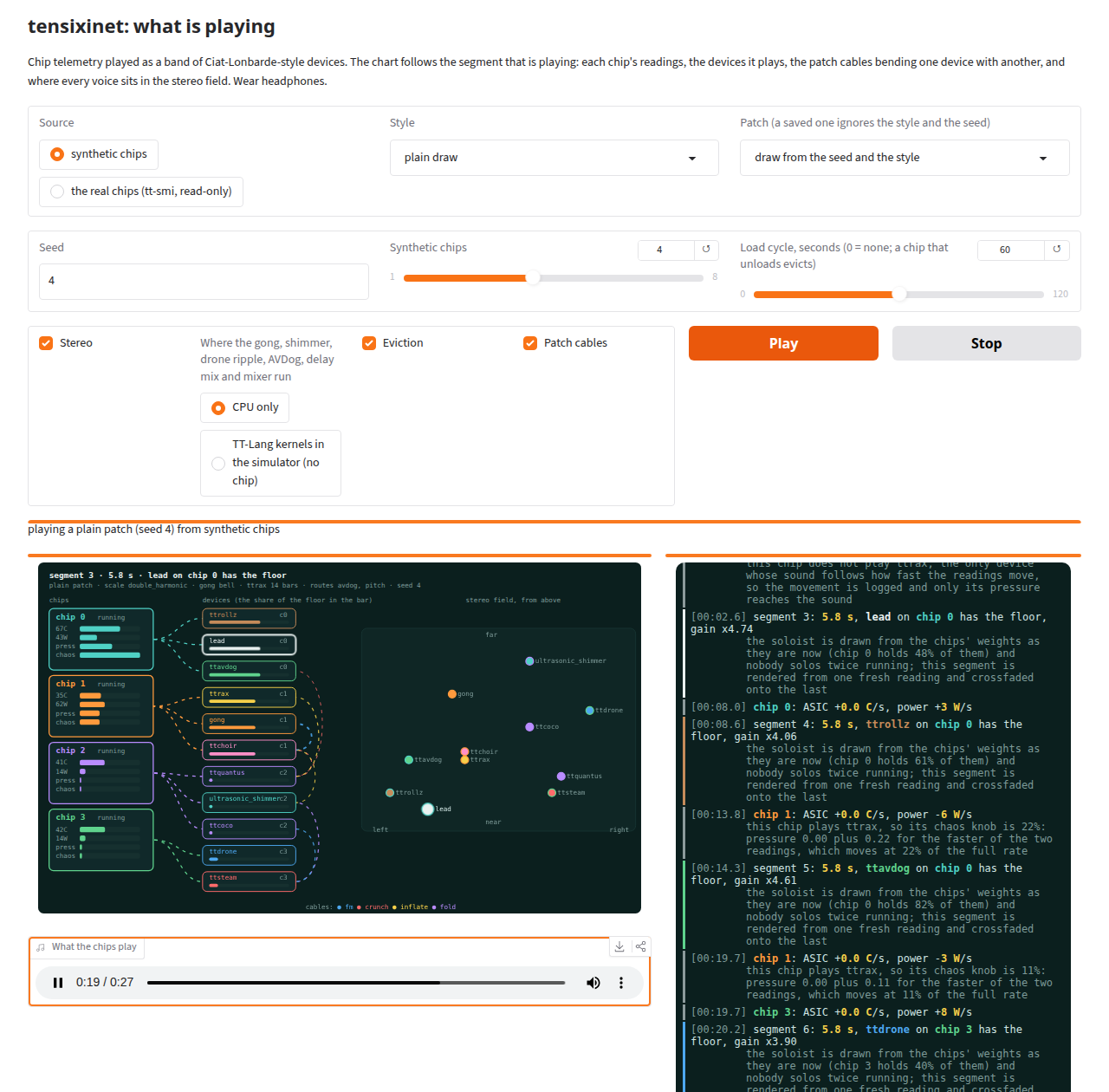This screenshot has width=1109, height=1092.
Task: Start playback with the Play button
Action: point(783,343)
